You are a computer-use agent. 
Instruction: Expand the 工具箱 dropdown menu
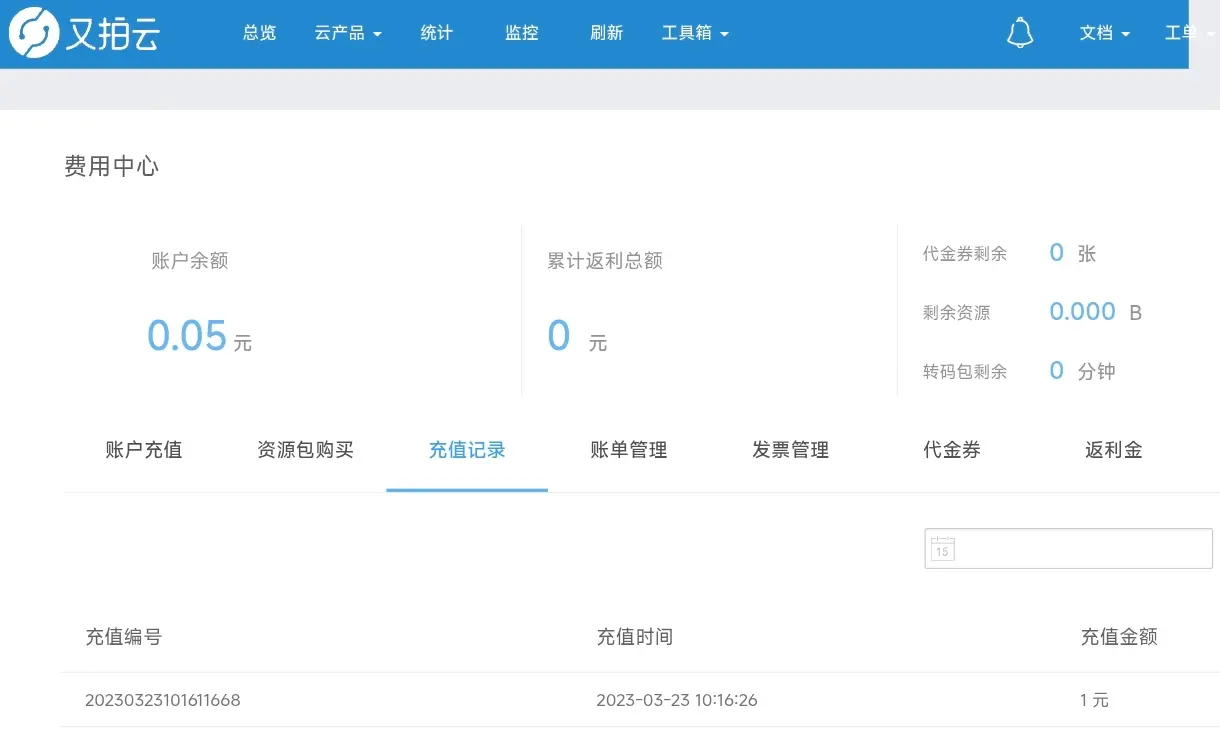coord(695,33)
